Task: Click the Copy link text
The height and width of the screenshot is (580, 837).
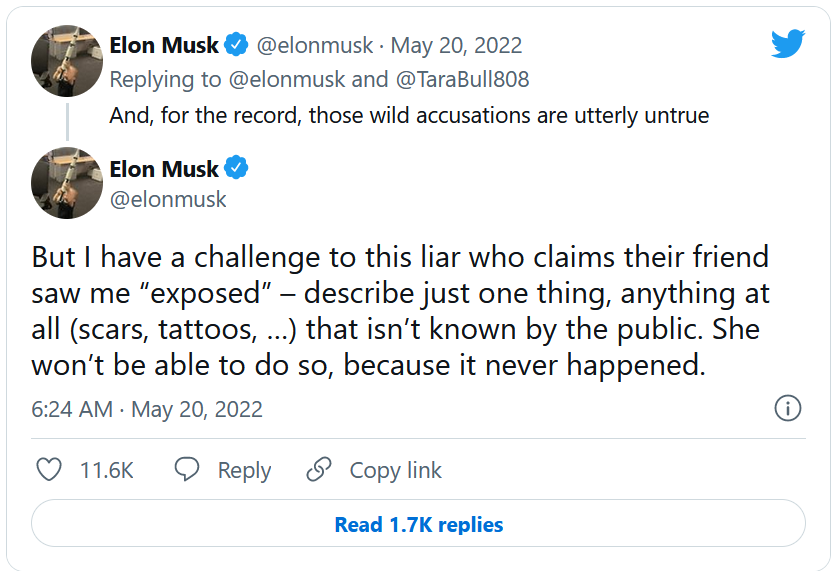Action: point(395,470)
